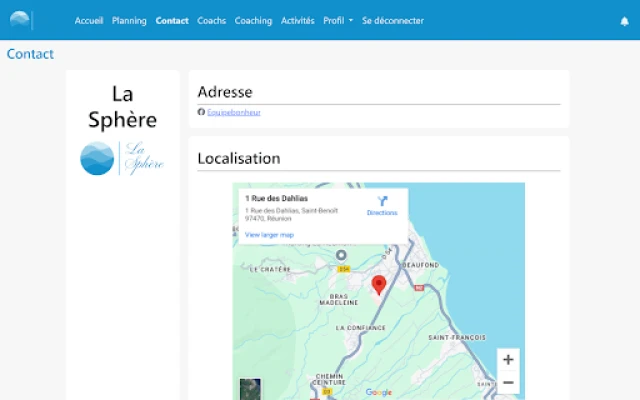Select Contact in the navbar
This screenshot has height=400, width=640.
pos(172,21)
